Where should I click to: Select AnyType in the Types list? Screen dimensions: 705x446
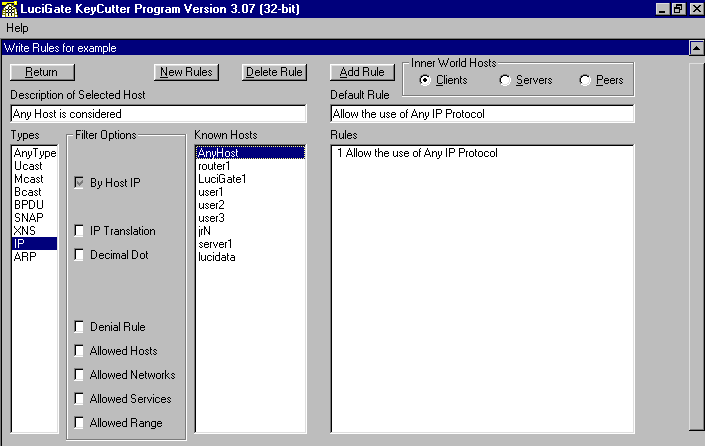(x=35, y=153)
